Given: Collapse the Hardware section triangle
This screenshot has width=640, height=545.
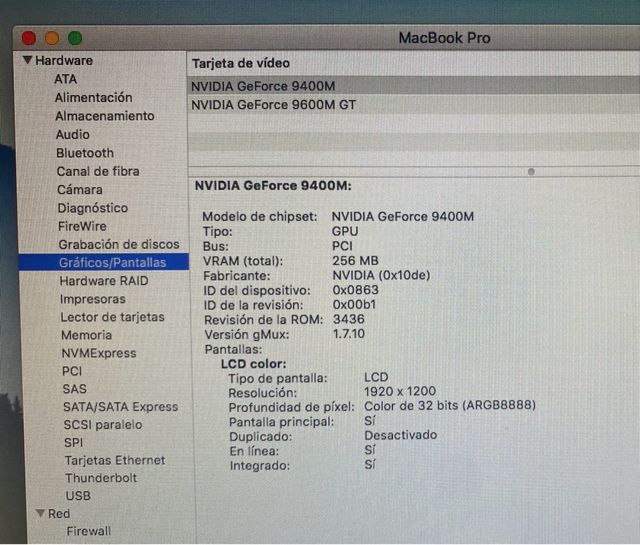Looking at the screenshot, I should (x=27, y=60).
